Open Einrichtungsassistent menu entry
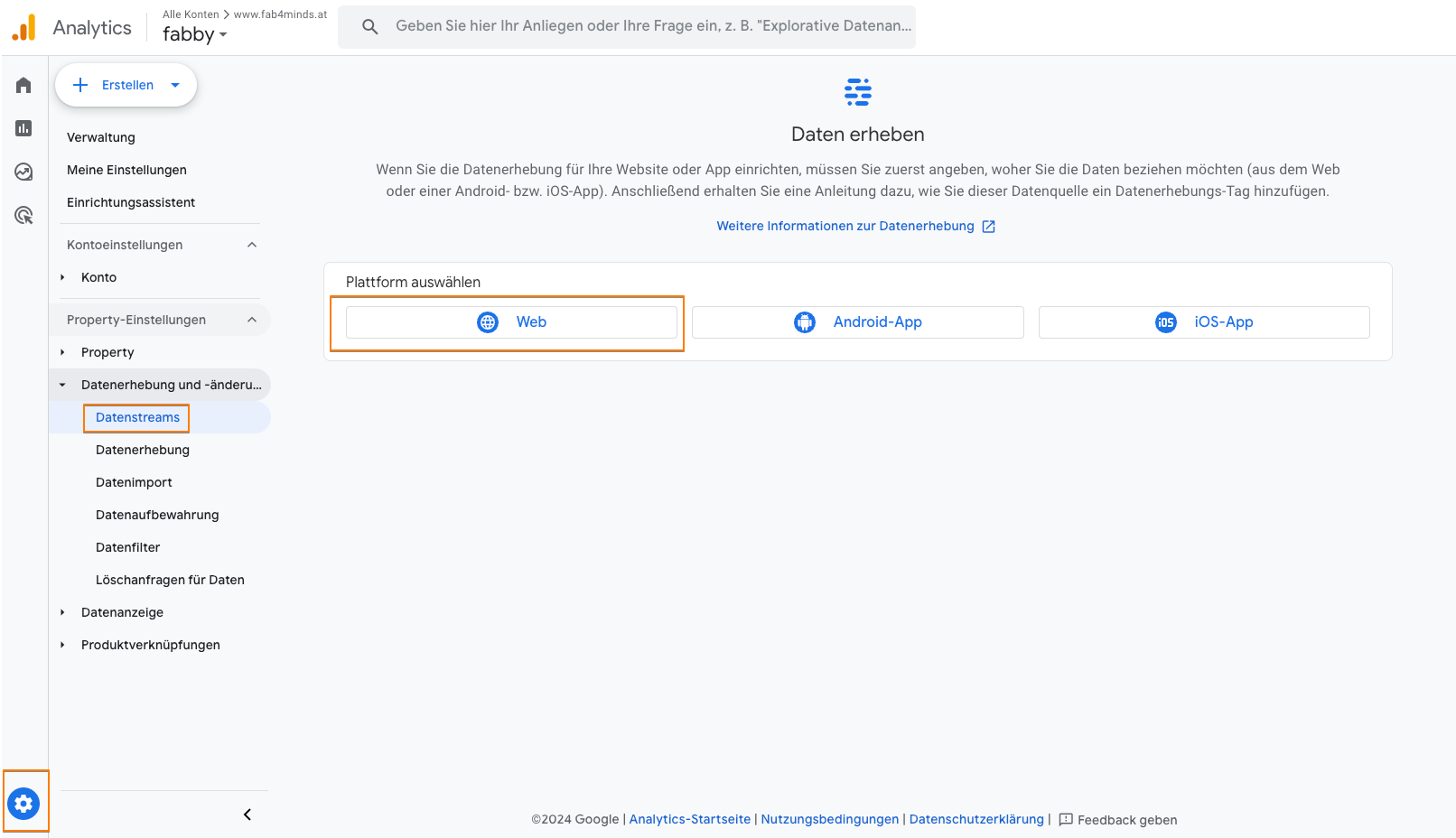The height and width of the screenshot is (838, 1456). [x=131, y=202]
